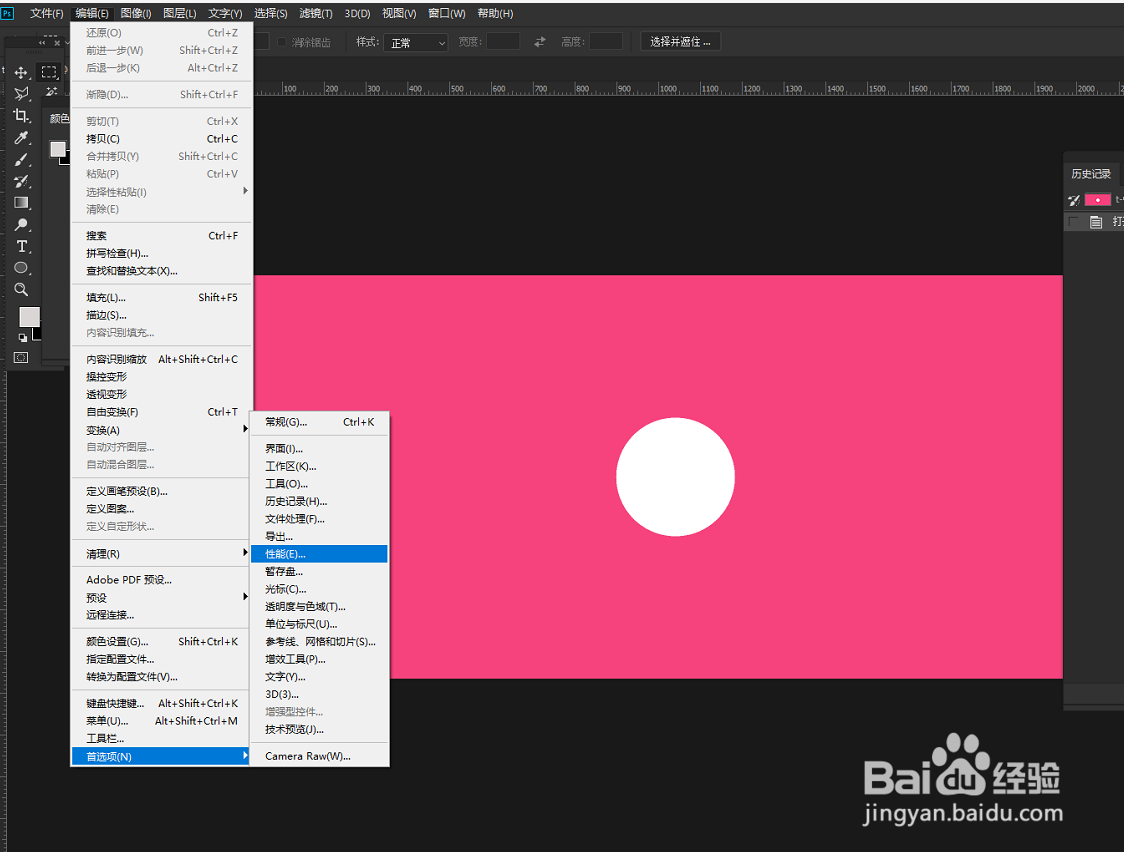The image size is (1124, 852).
Task: Open the 图层(L) menu
Action: coord(180,14)
